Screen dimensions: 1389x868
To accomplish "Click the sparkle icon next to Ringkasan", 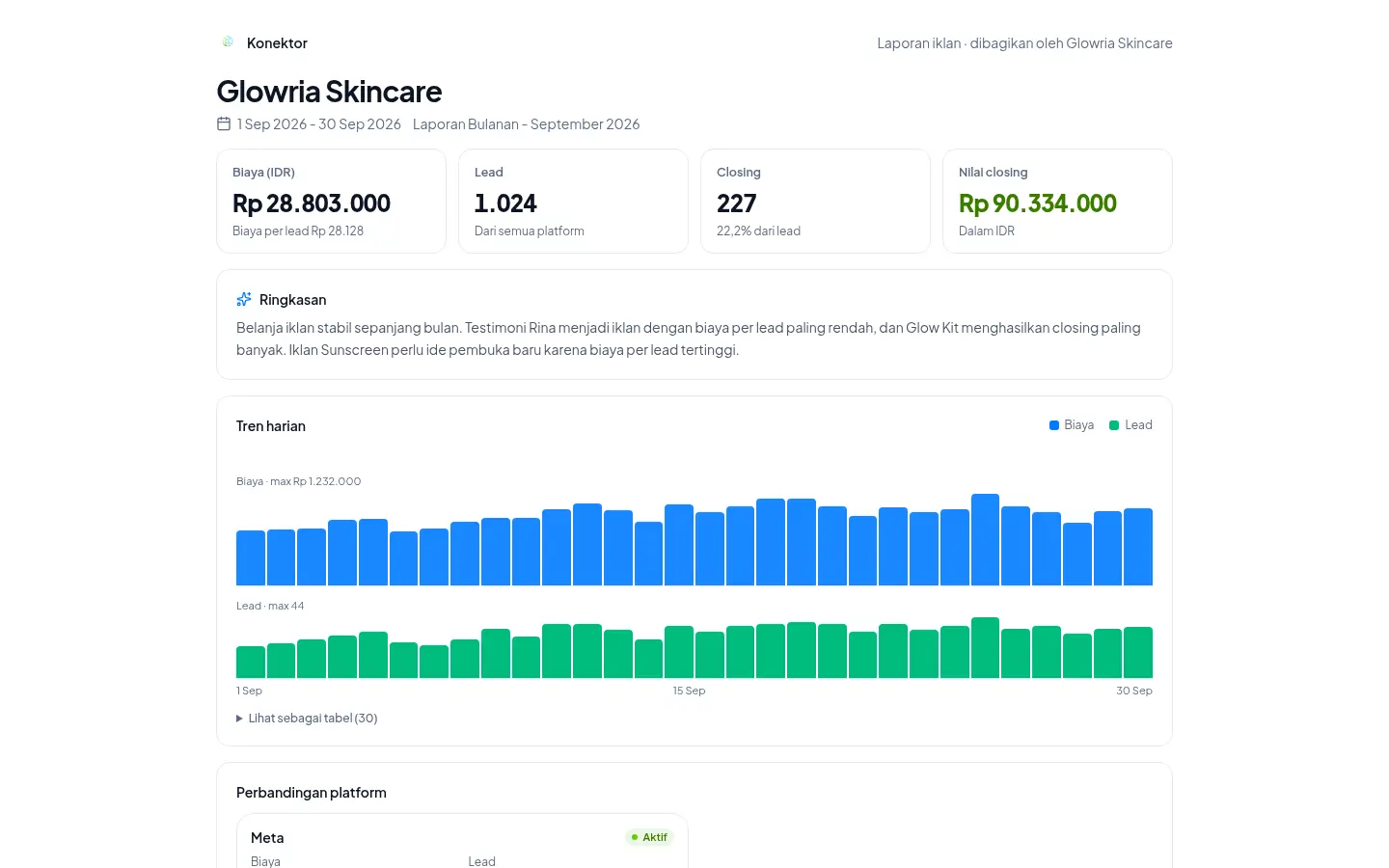I will (x=244, y=299).
